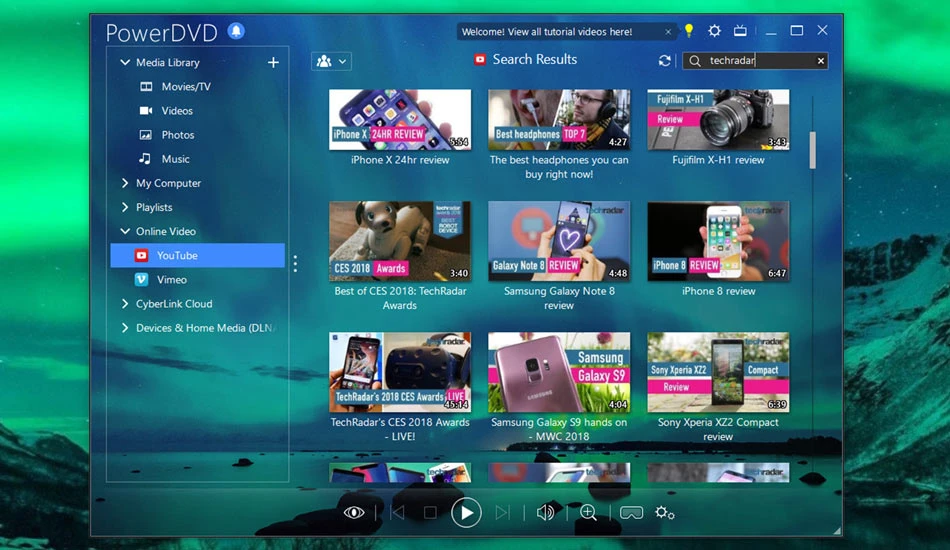Image resolution: width=950 pixels, height=550 pixels.
Task: Click the vertical scrollbar in results
Action: coord(812,150)
